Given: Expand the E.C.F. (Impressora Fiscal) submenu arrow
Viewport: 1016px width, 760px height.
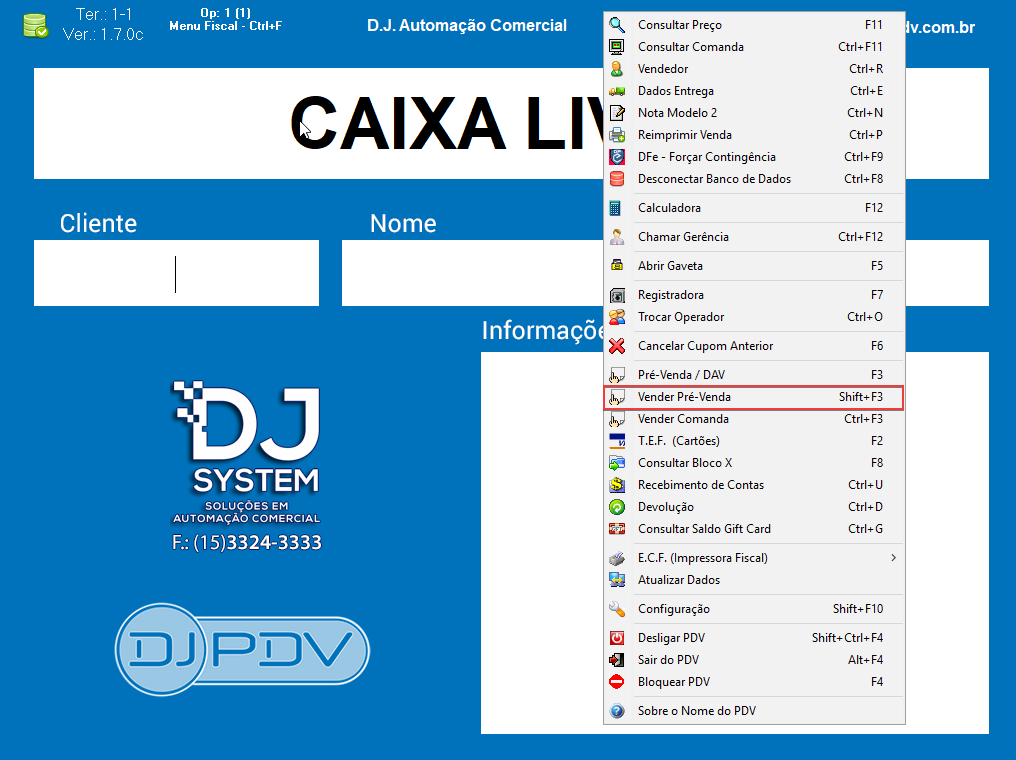Looking at the screenshot, I should 893,558.
